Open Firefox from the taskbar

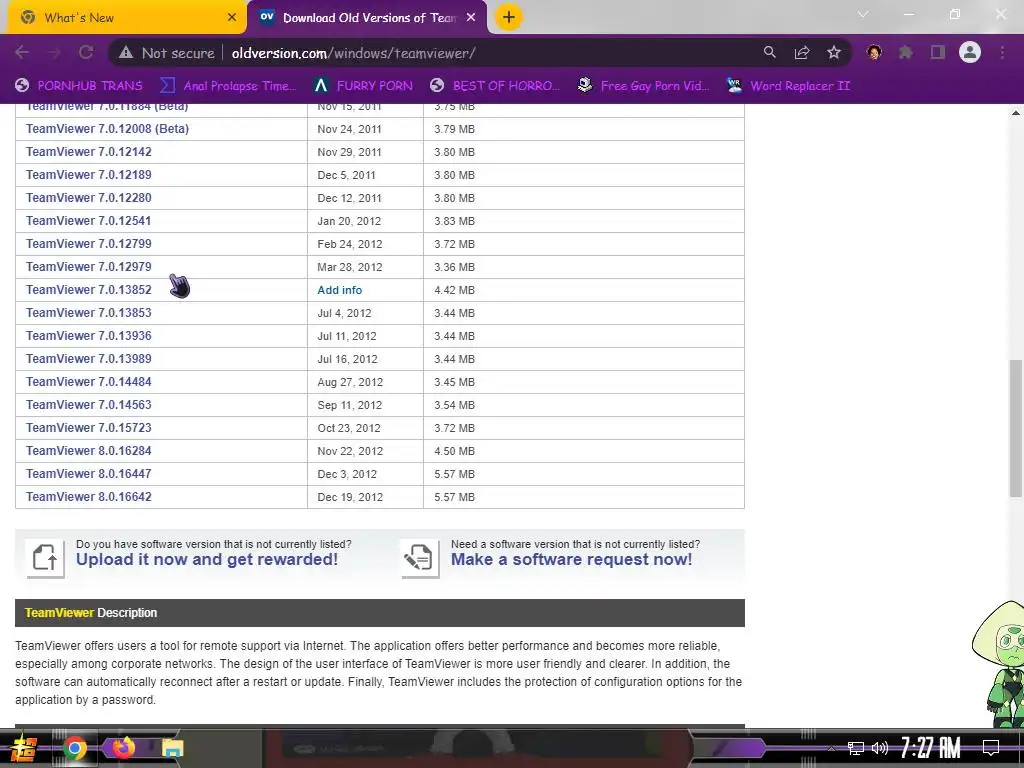pos(124,748)
